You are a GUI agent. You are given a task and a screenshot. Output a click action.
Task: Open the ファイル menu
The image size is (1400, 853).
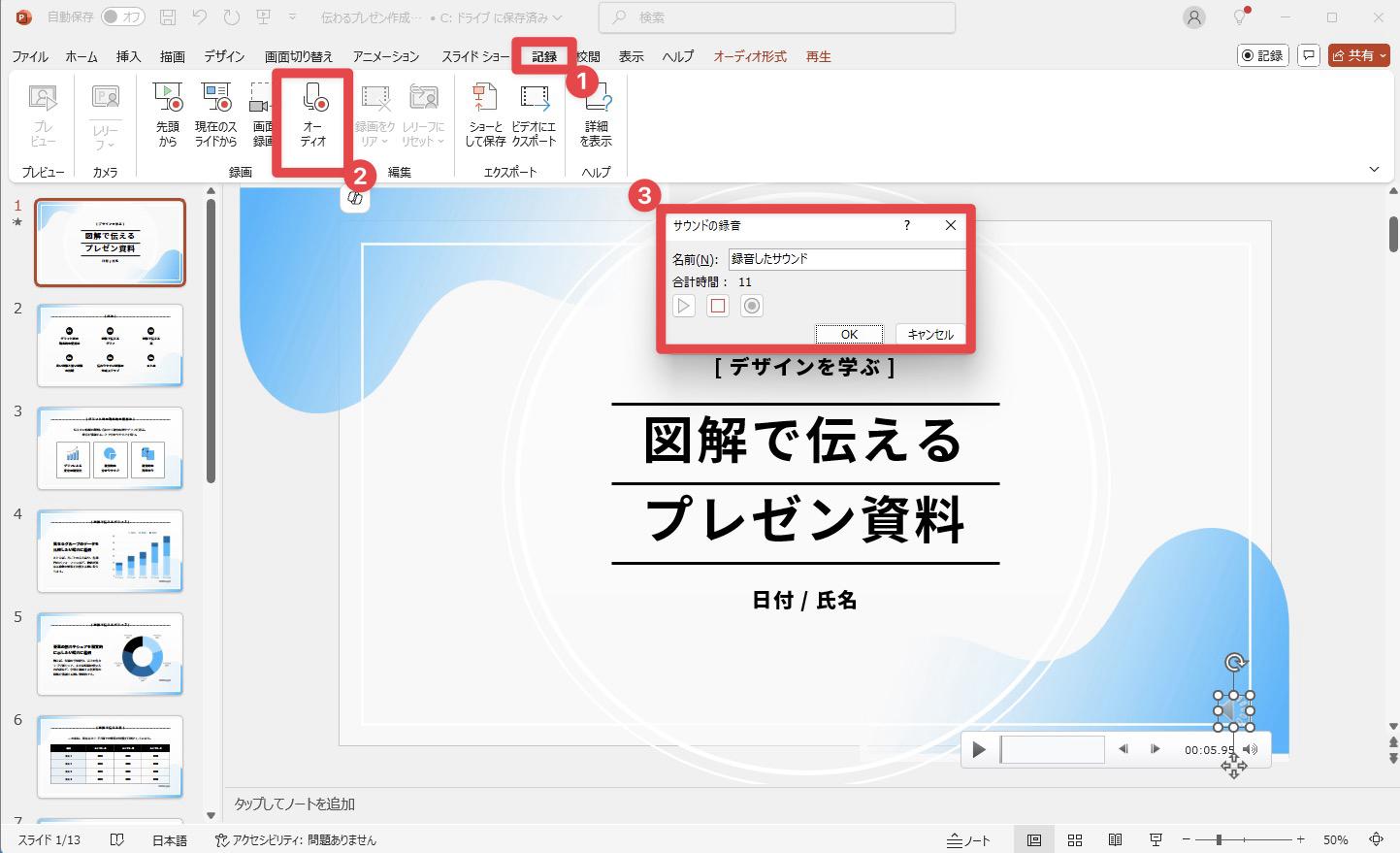30,56
